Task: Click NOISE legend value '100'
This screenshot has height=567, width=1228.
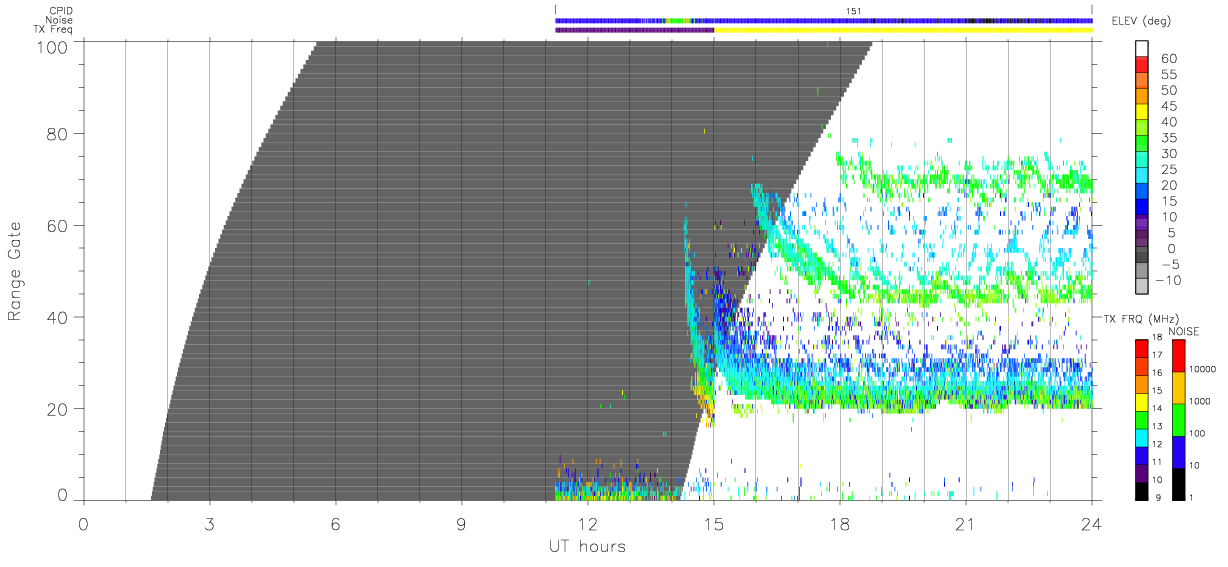Action: (x=1197, y=432)
